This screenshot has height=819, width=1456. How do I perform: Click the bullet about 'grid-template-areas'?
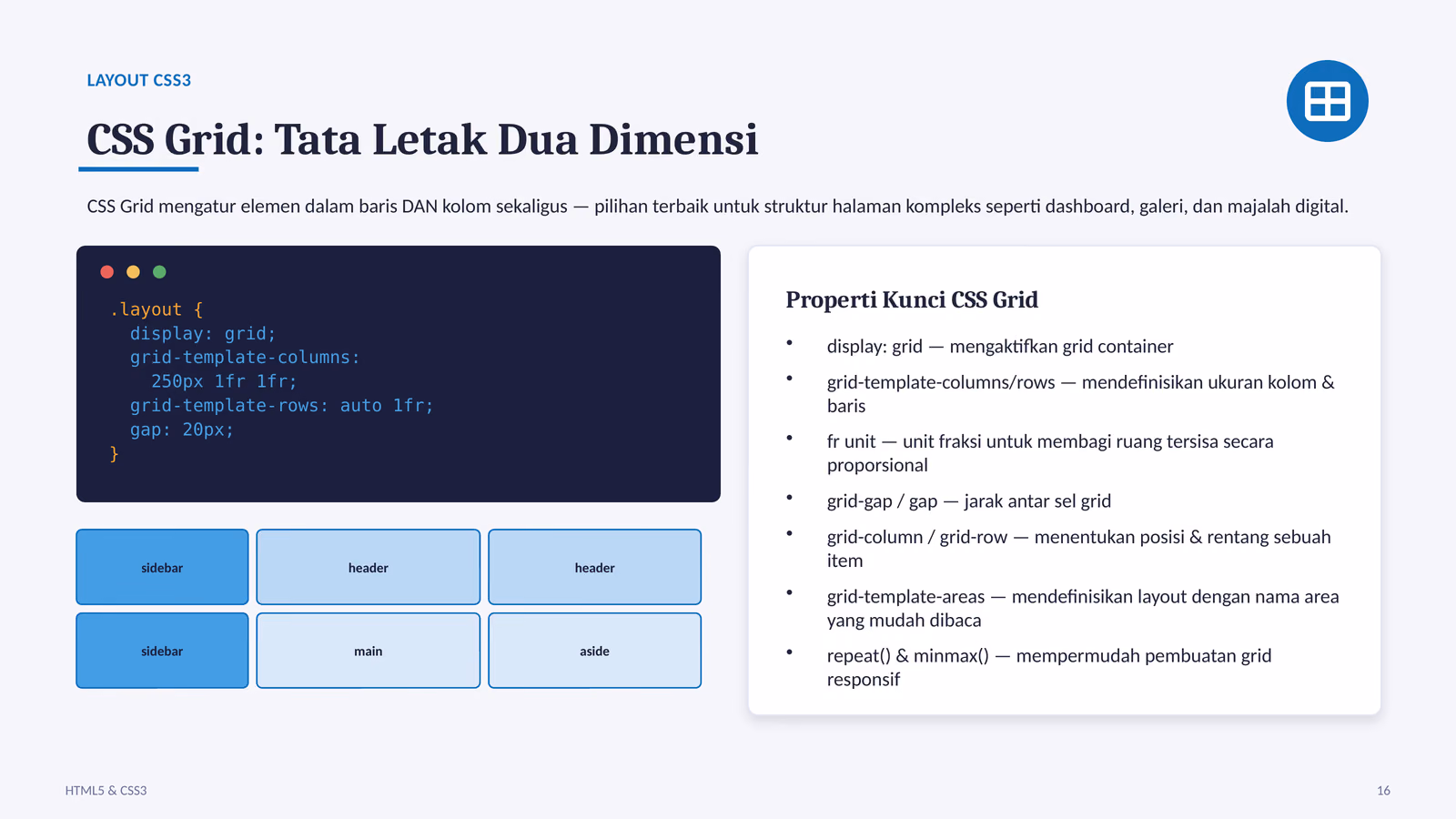(1083, 609)
